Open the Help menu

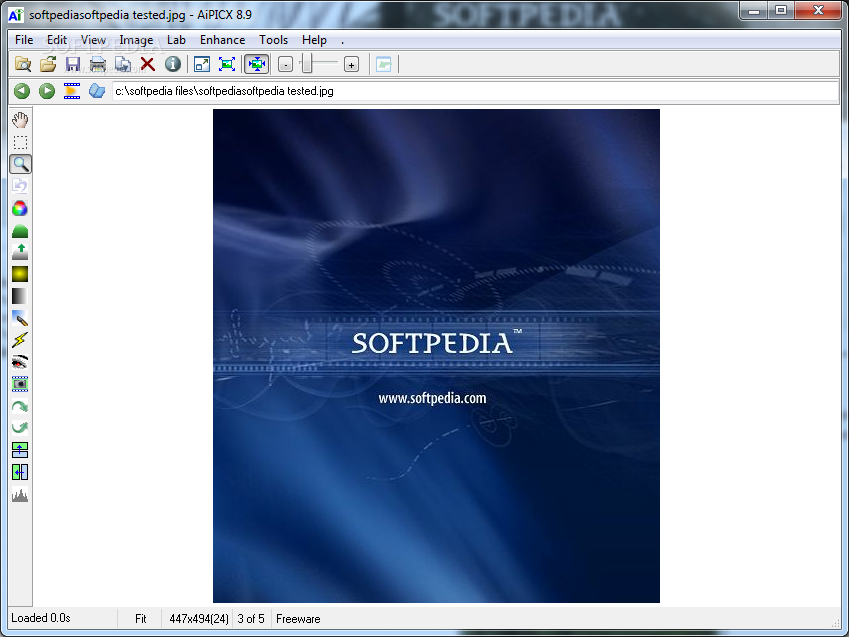pyautogui.click(x=314, y=40)
